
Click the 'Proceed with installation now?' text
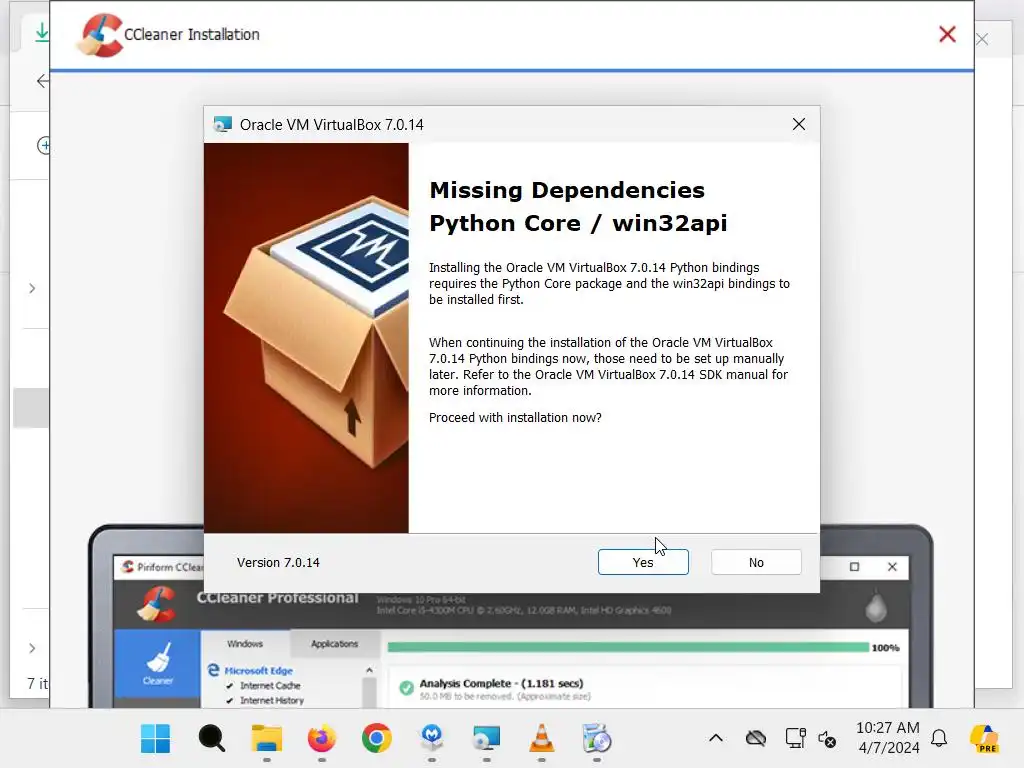pyautogui.click(x=515, y=417)
